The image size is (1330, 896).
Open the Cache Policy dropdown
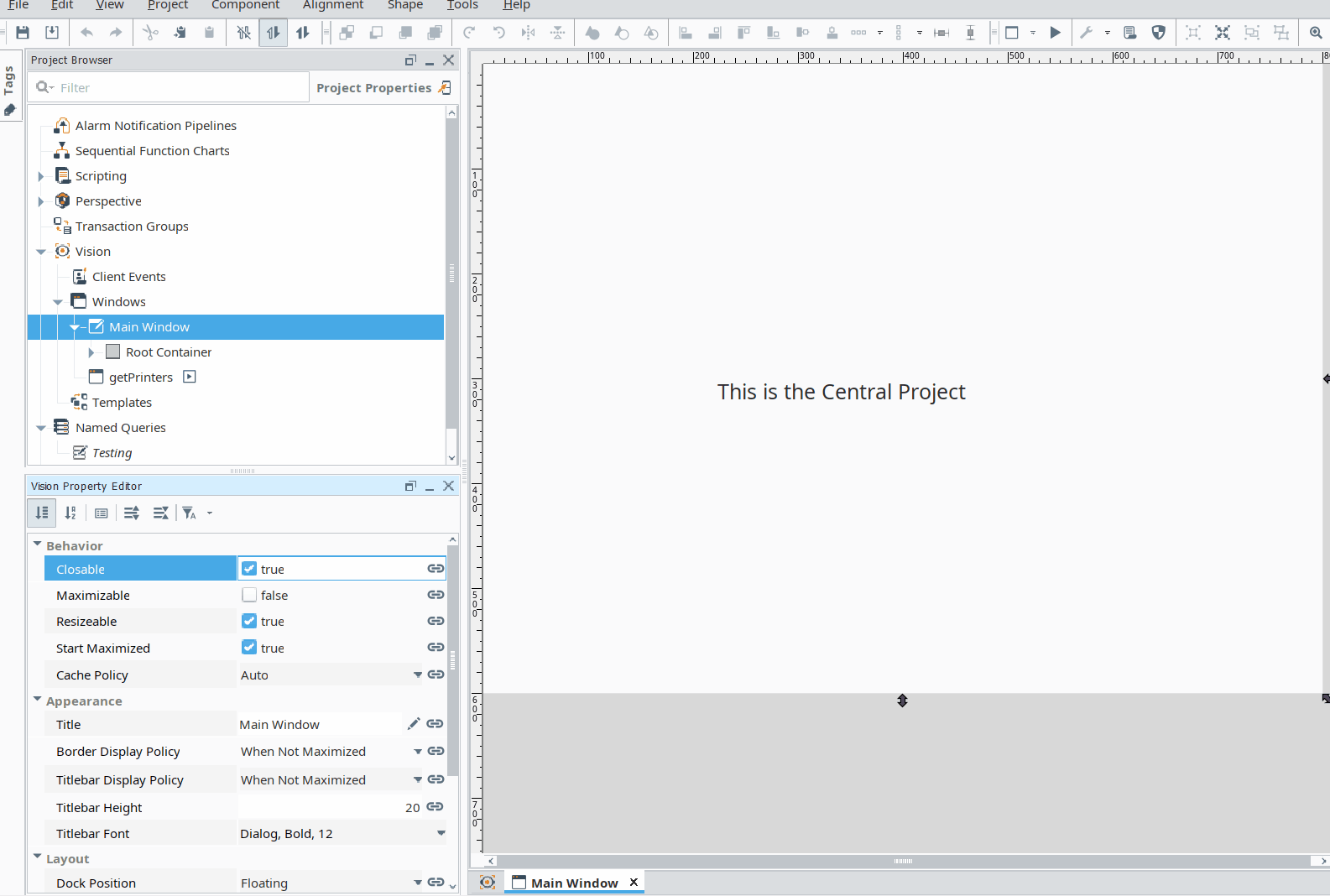click(417, 675)
